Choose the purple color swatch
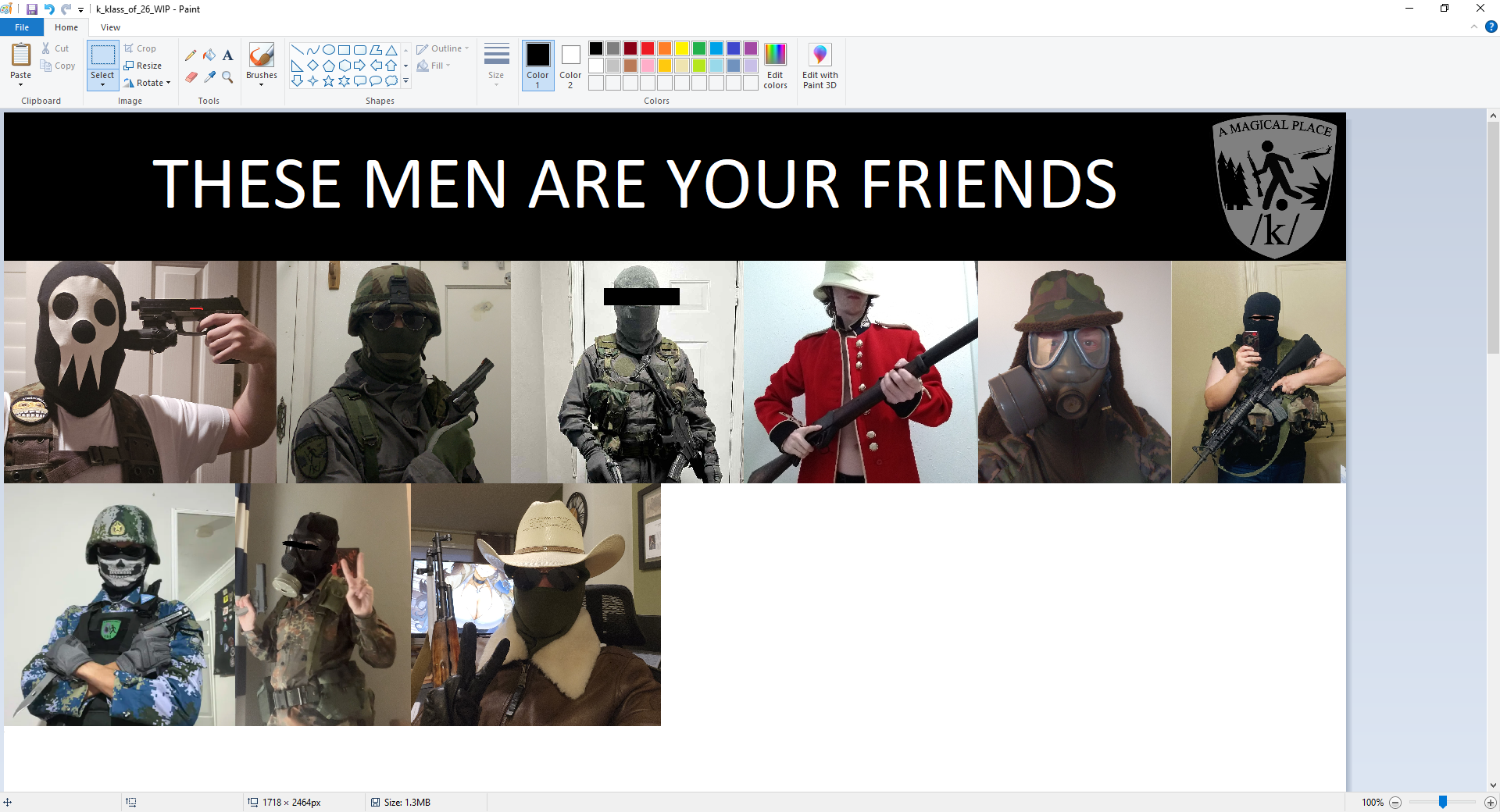1500x812 pixels. pyautogui.click(x=751, y=48)
